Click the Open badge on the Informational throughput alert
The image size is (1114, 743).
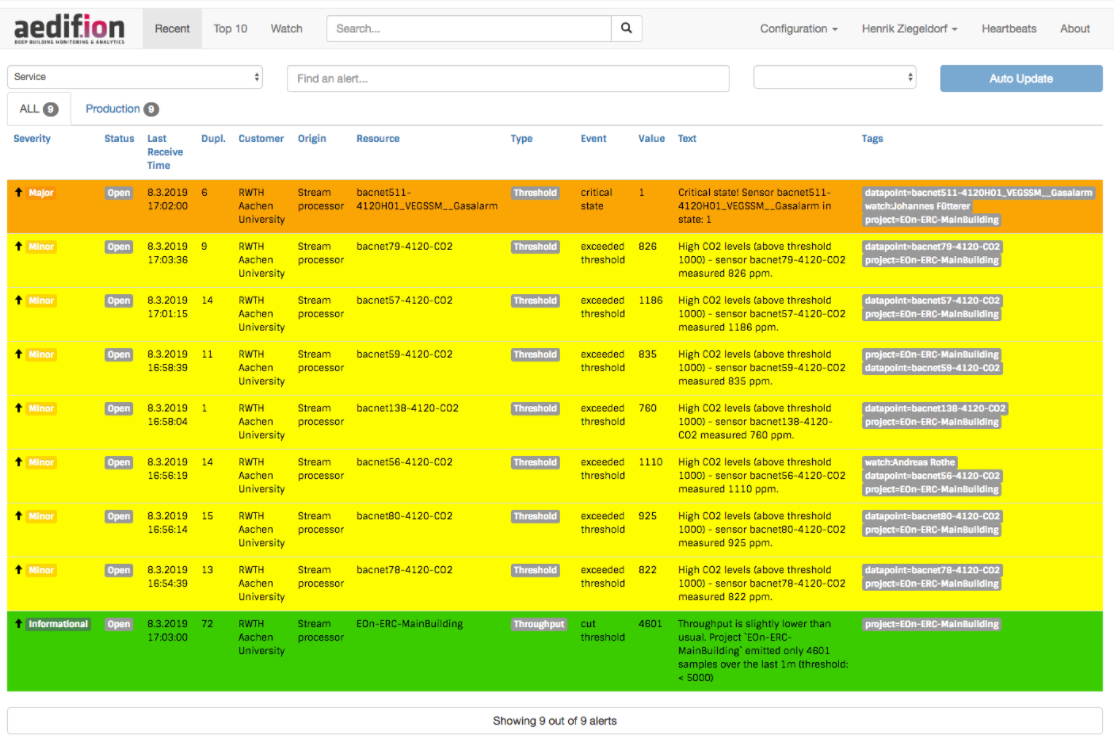118,623
